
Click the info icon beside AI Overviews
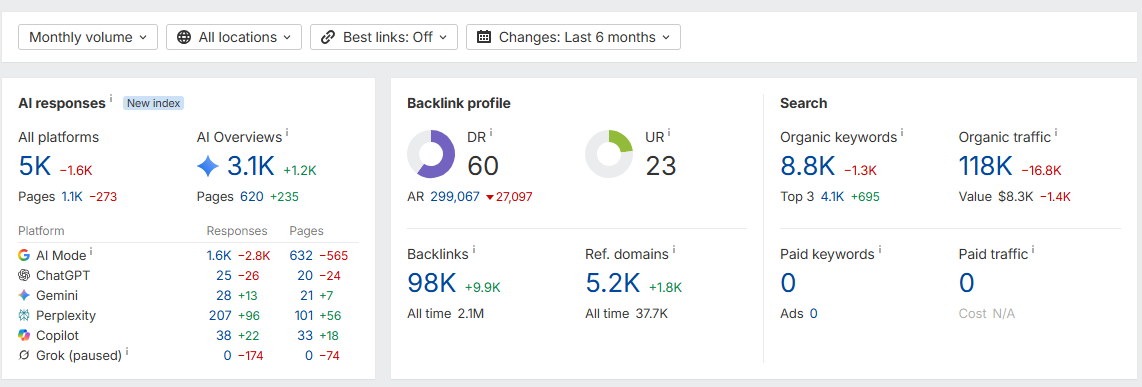[x=287, y=133]
